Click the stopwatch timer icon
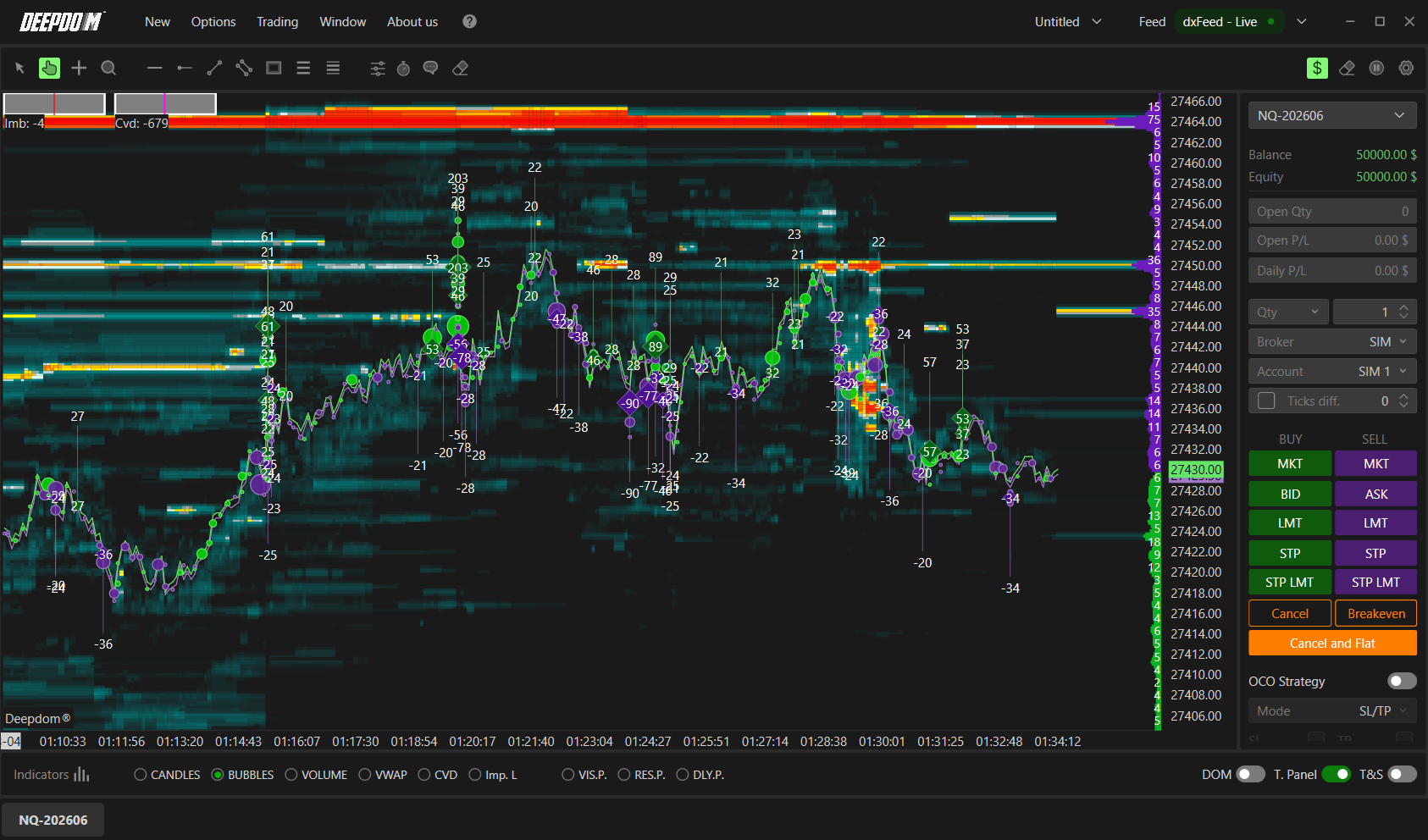 (x=404, y=68)
